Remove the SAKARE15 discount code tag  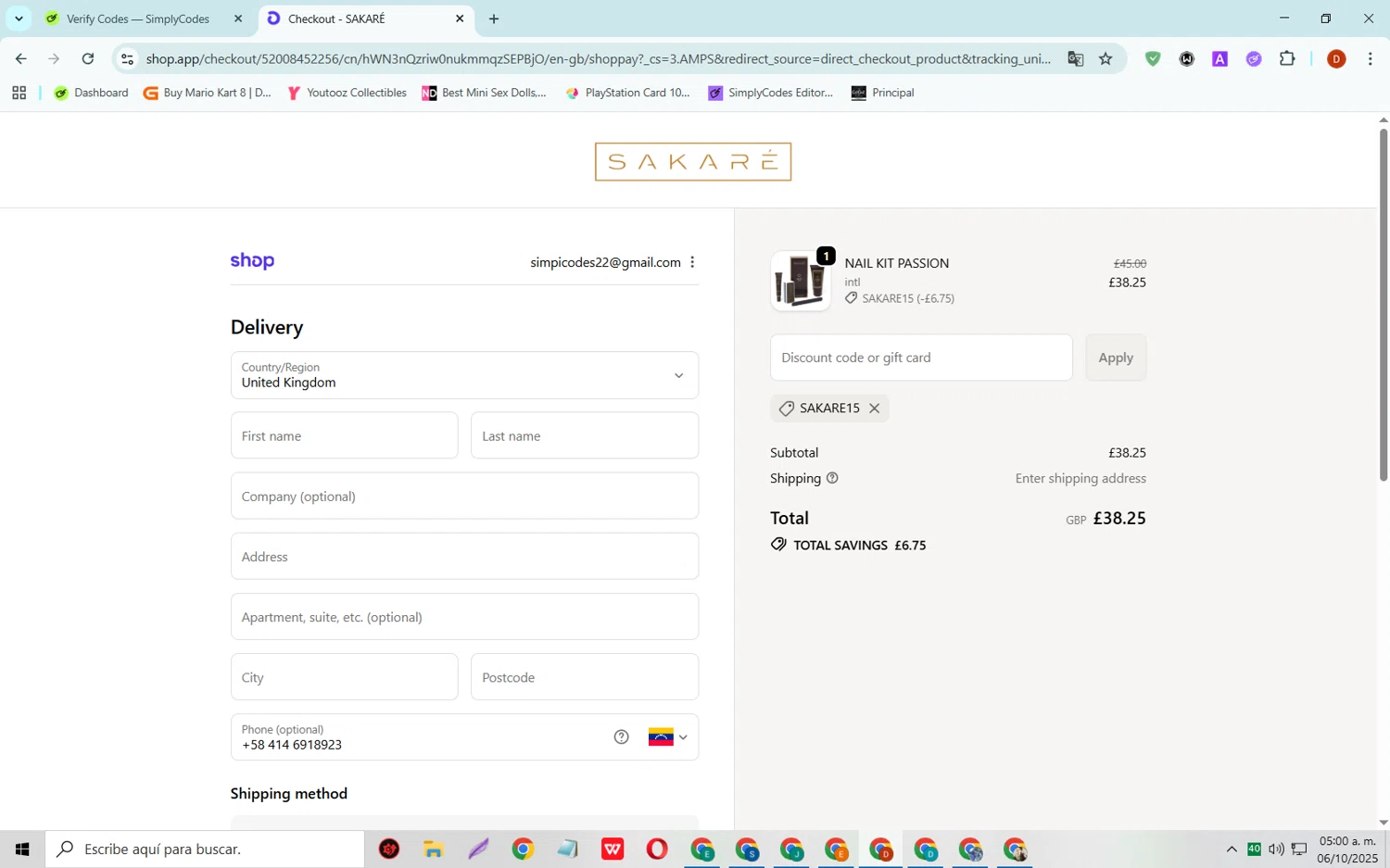[874, 409]
